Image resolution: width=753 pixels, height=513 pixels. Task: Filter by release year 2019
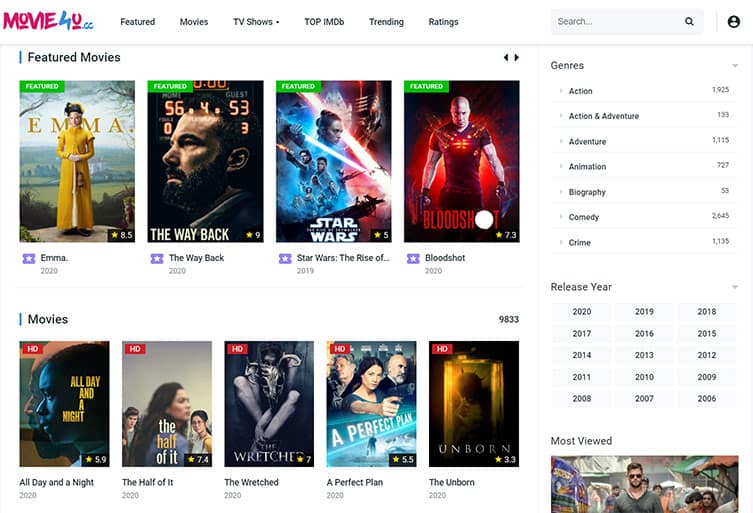(x=644, y=312)
